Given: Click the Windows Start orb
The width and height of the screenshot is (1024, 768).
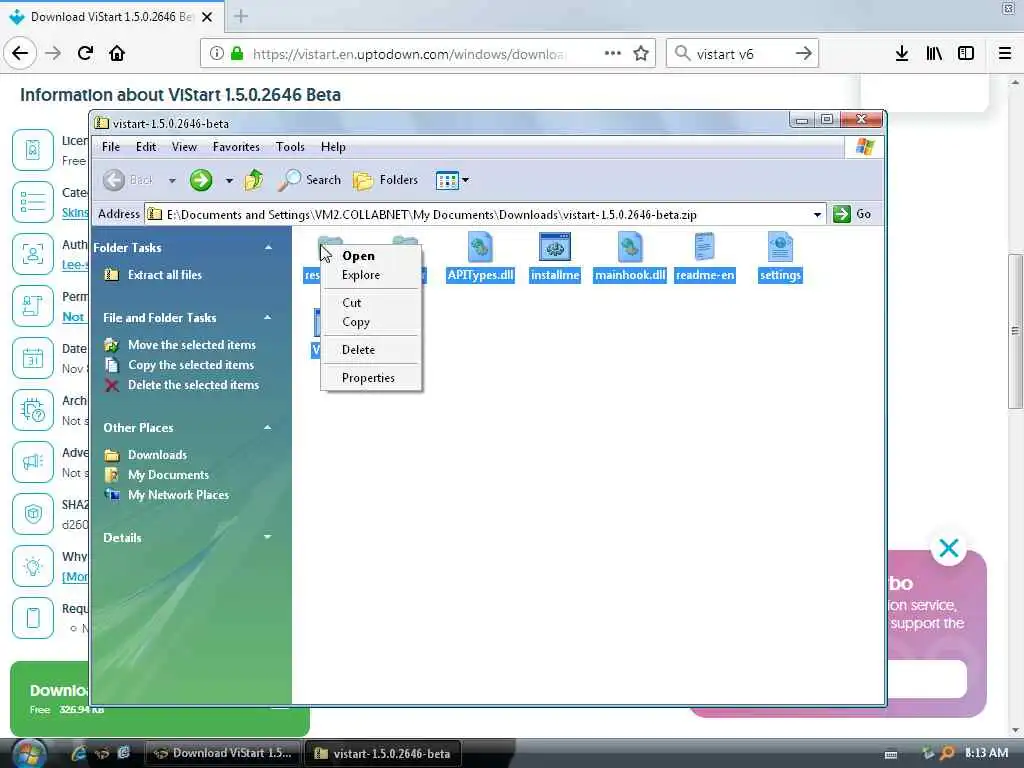Looking at the screenshot, I should pos(29,753).
